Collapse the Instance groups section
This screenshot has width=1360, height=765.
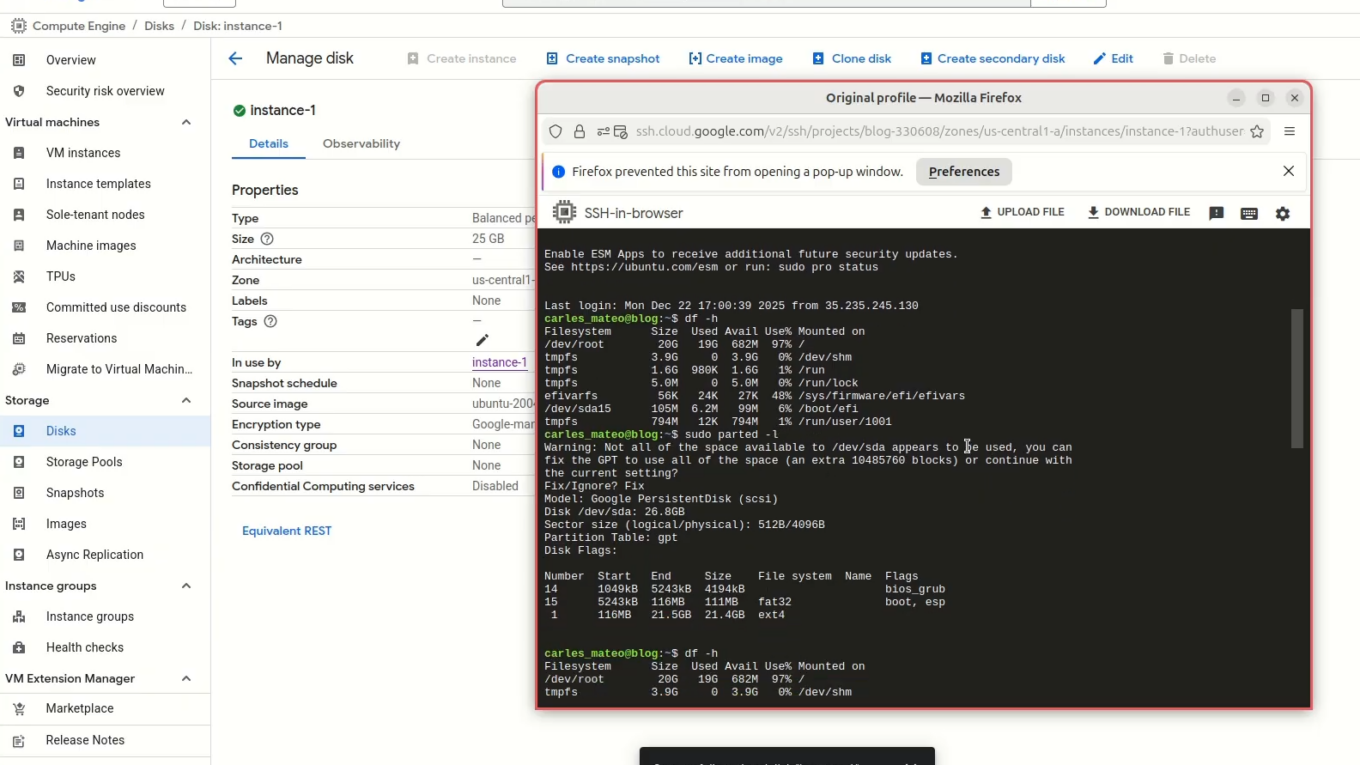tap(186, 586)
